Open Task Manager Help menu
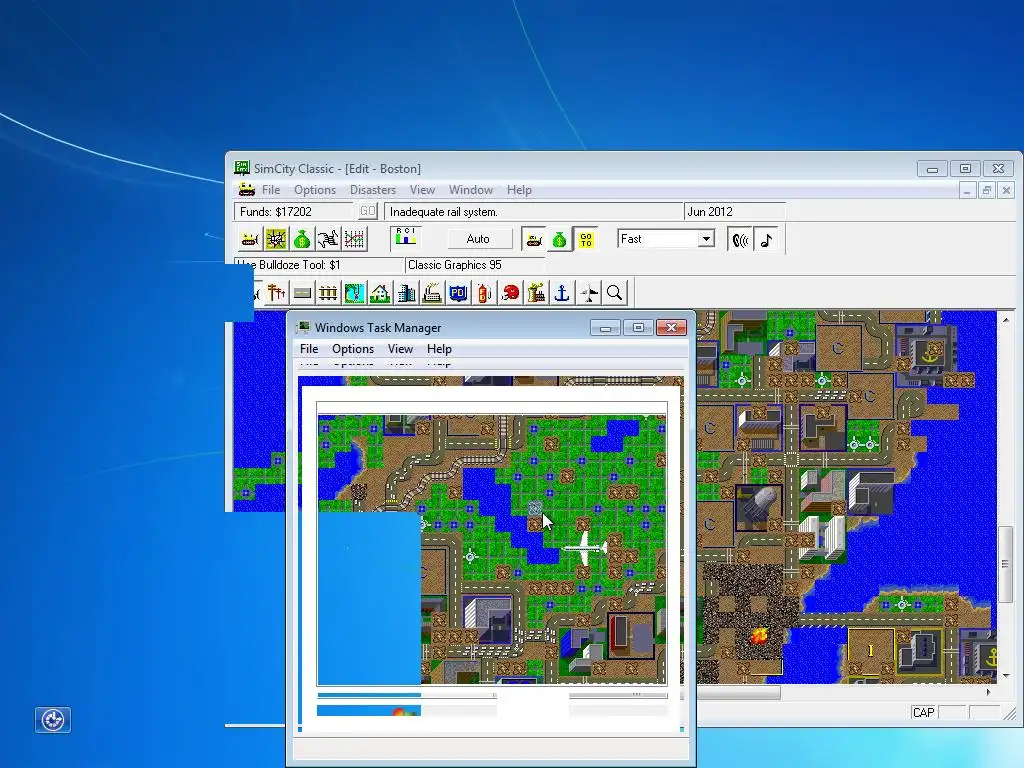The height and width of the screenshot is (768, 1024). pos(440,349)
